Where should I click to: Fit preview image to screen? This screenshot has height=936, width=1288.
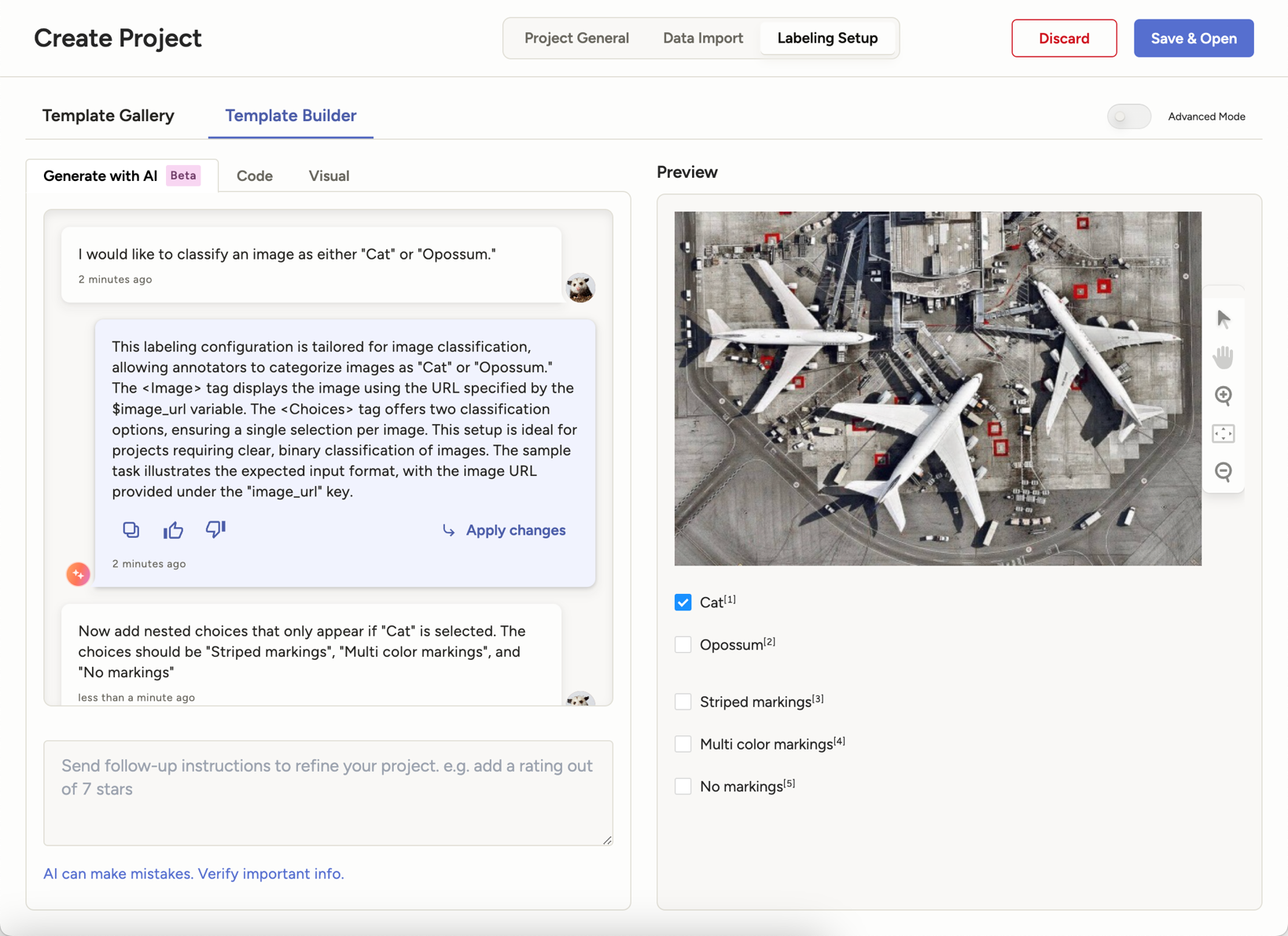pos(1224,433)
